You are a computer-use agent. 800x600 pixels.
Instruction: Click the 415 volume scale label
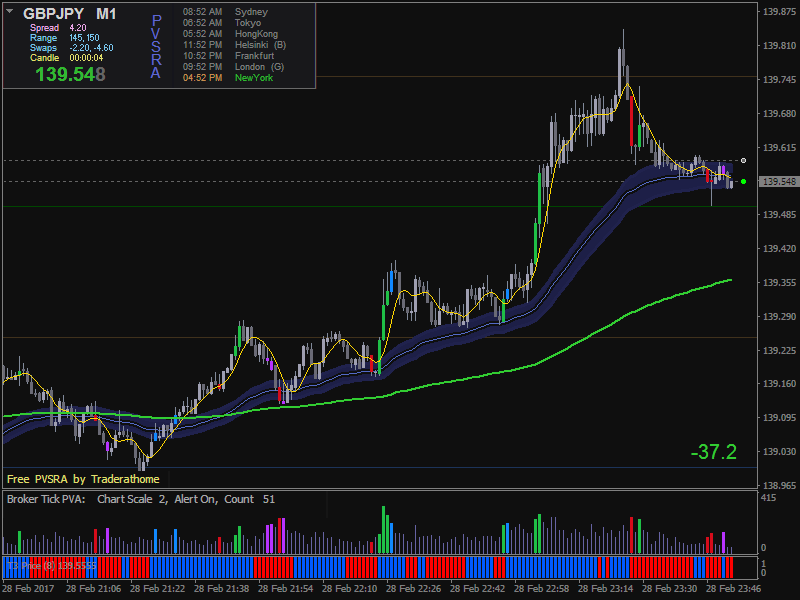(768, 497)
